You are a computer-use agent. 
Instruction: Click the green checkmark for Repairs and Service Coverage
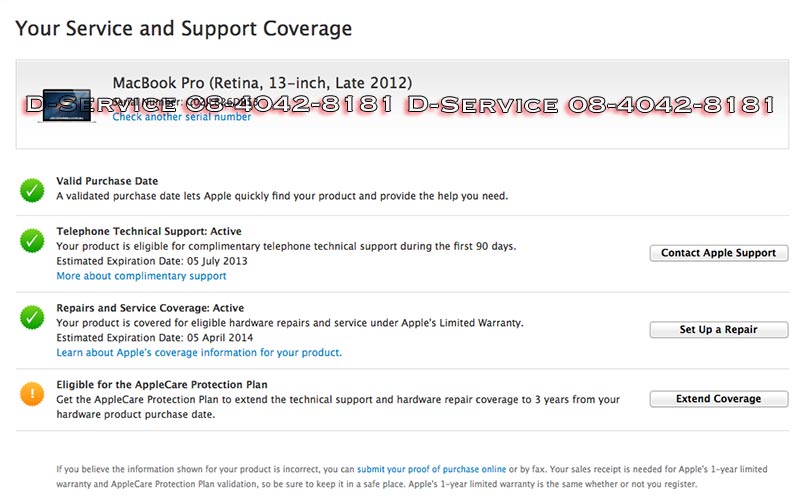(33, 317)
